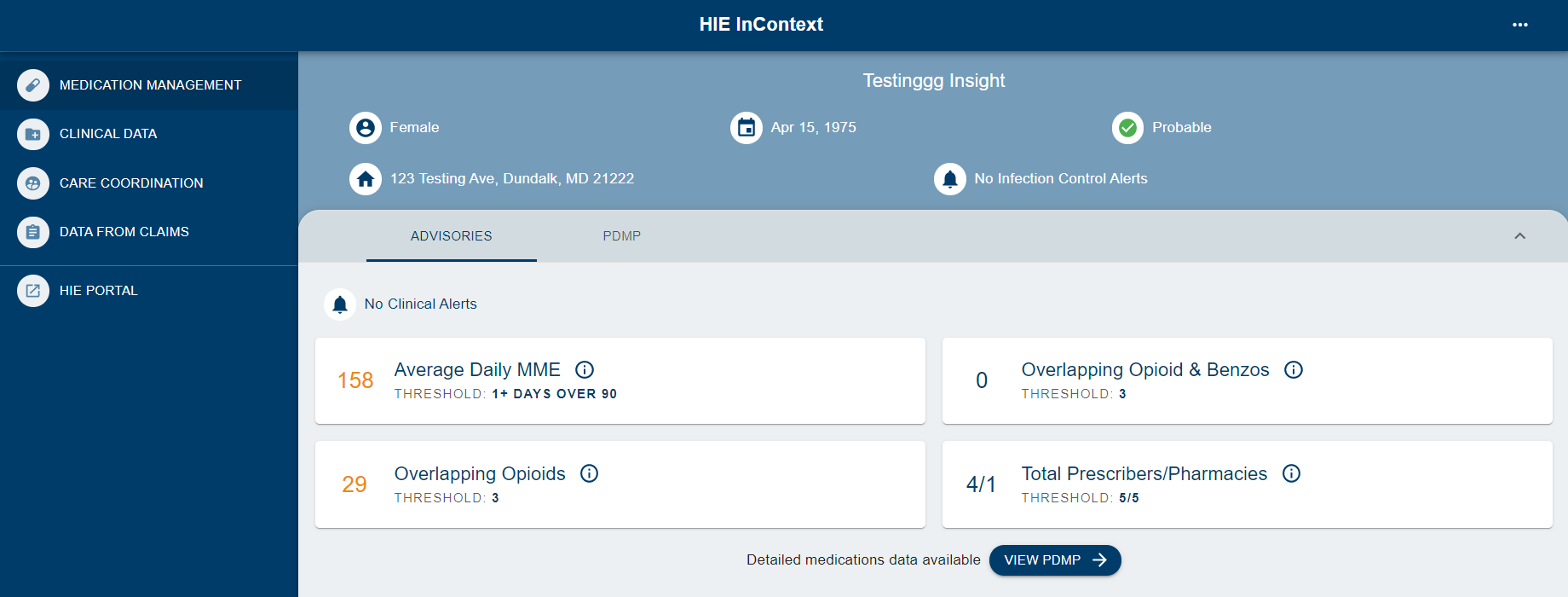
Task: Show info for Overlapping Opioid & Benzos
Action: pos(1294,370)
